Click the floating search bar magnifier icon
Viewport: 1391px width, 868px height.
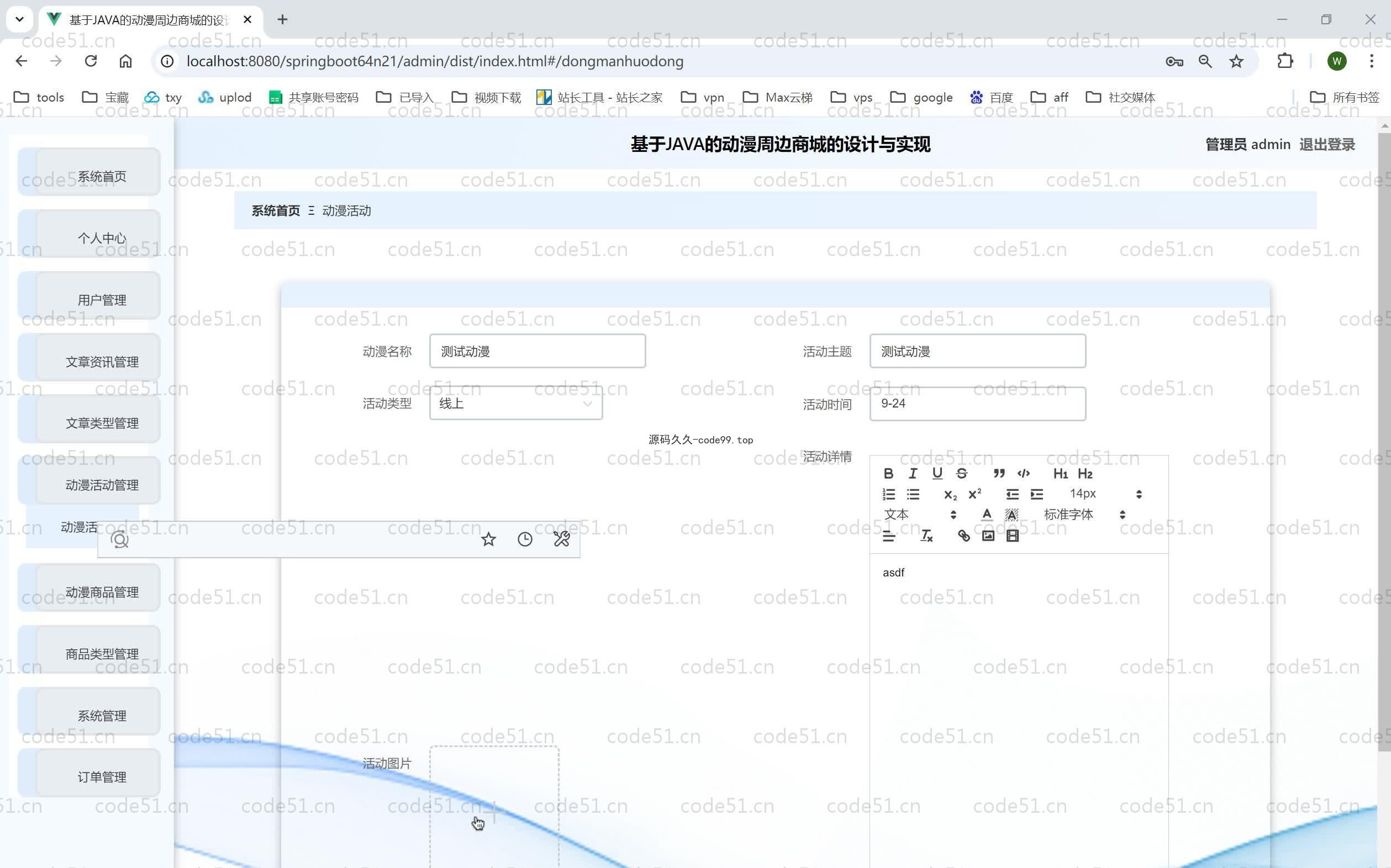pyautogui.click(x=119, y=539)
